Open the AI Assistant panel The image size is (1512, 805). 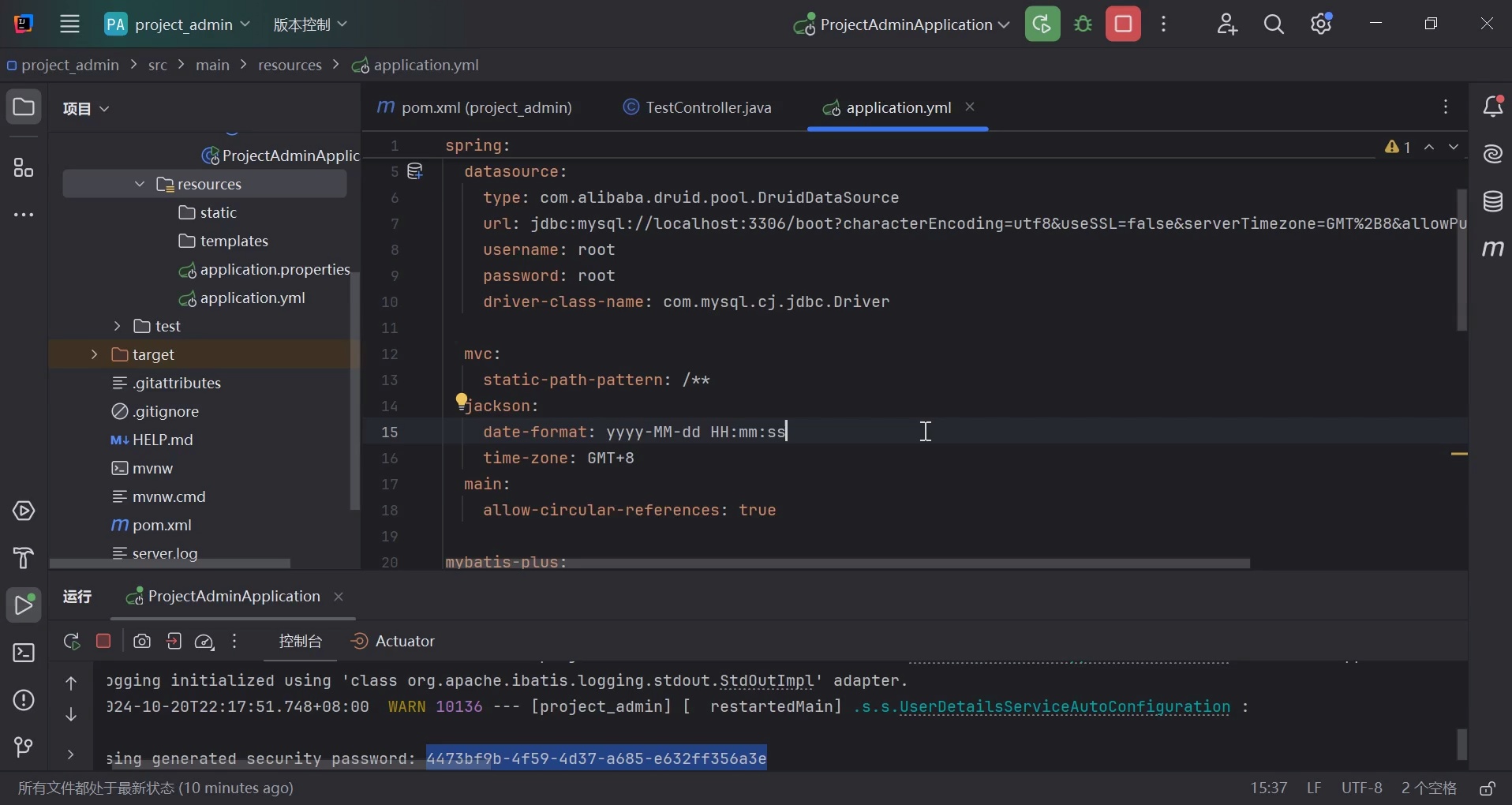click(x=1494, y=154)
